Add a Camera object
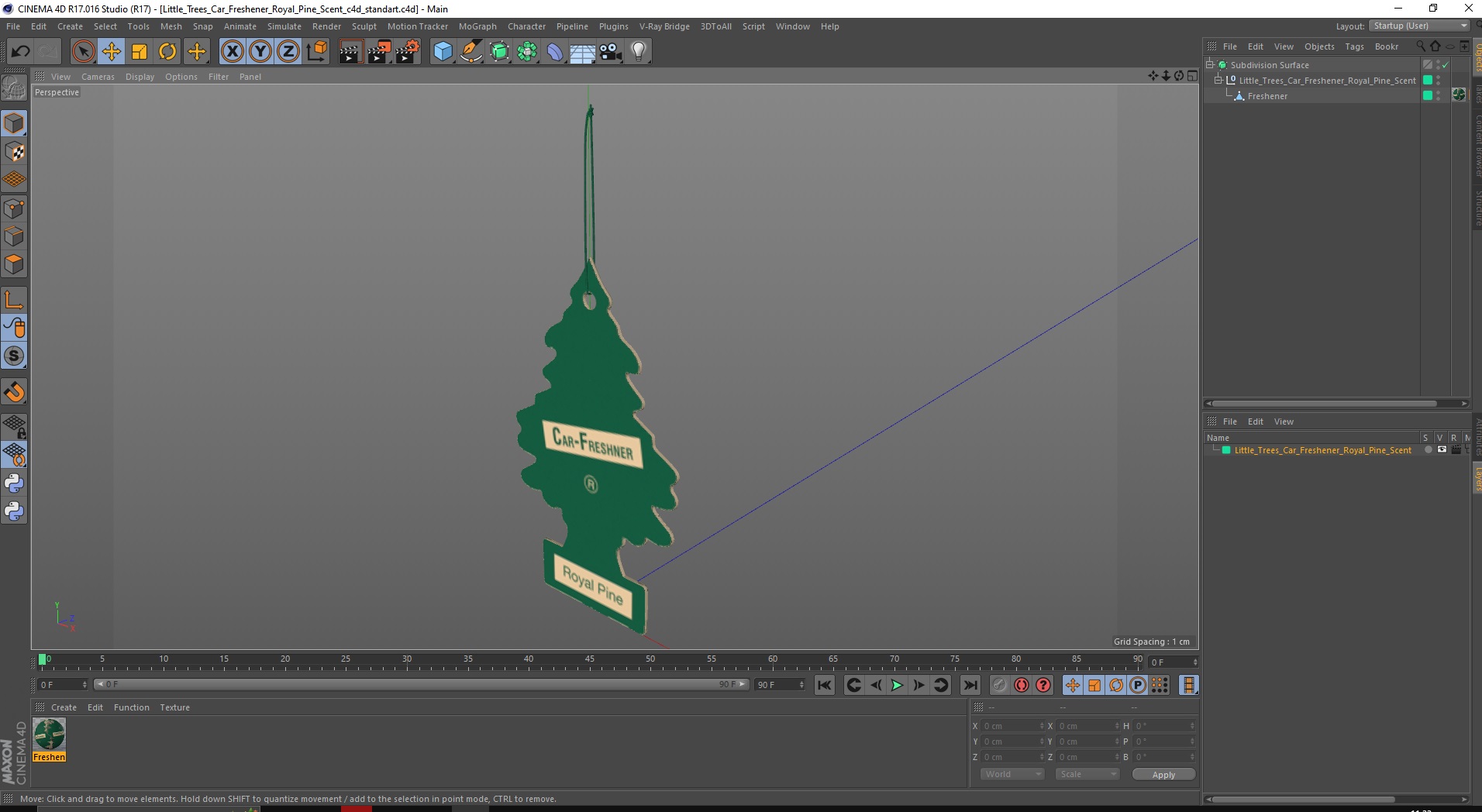The height and width of the screenshot is (812, 1482). (x=611, y=52)
